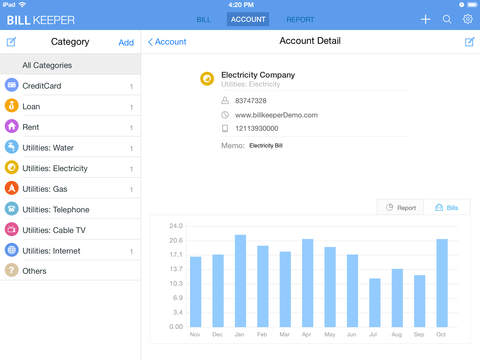Click the Apr bar in chart

pos(308,283)
